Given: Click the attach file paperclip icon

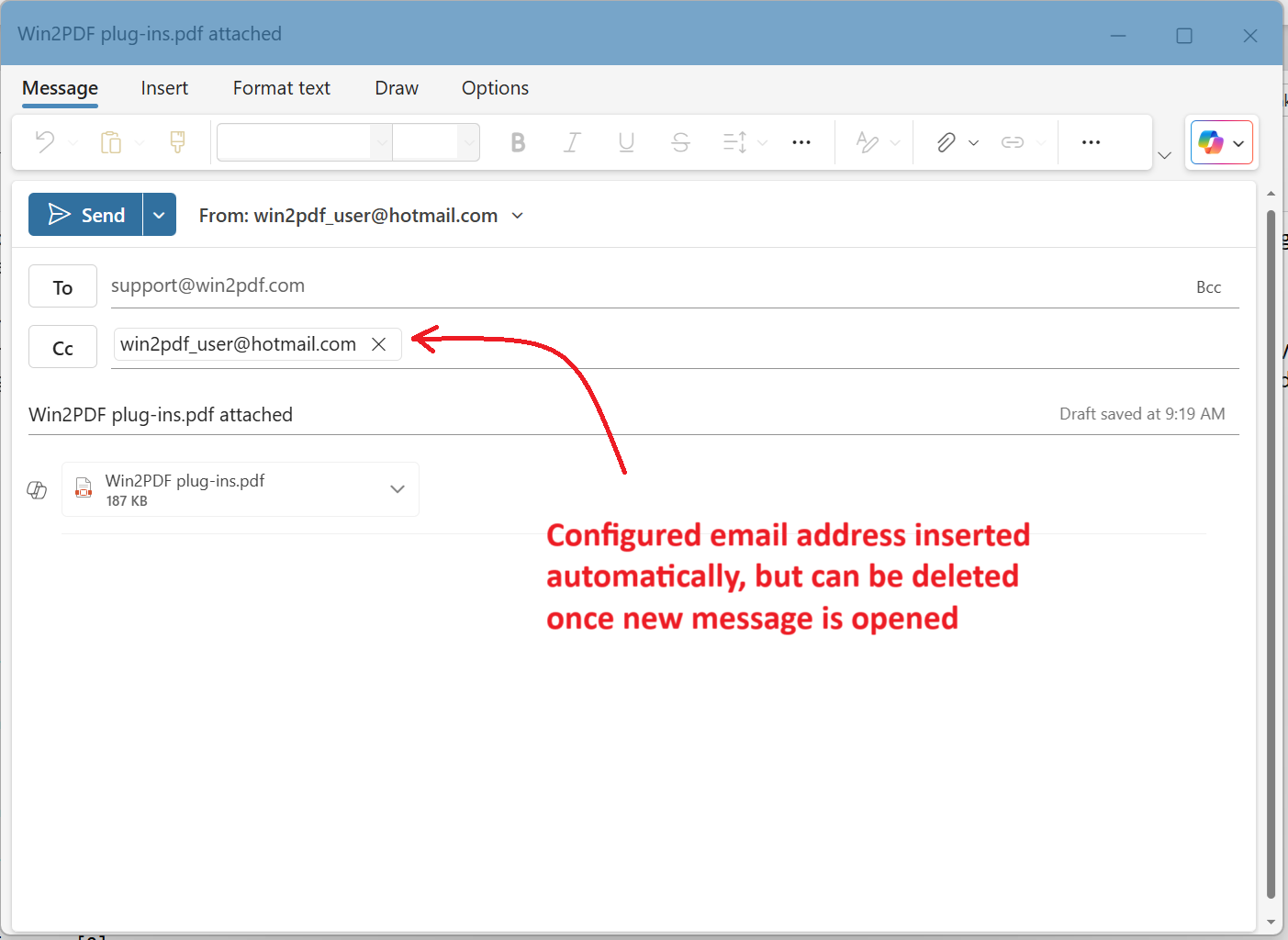Looking at the screenshot, I should 946,142.
